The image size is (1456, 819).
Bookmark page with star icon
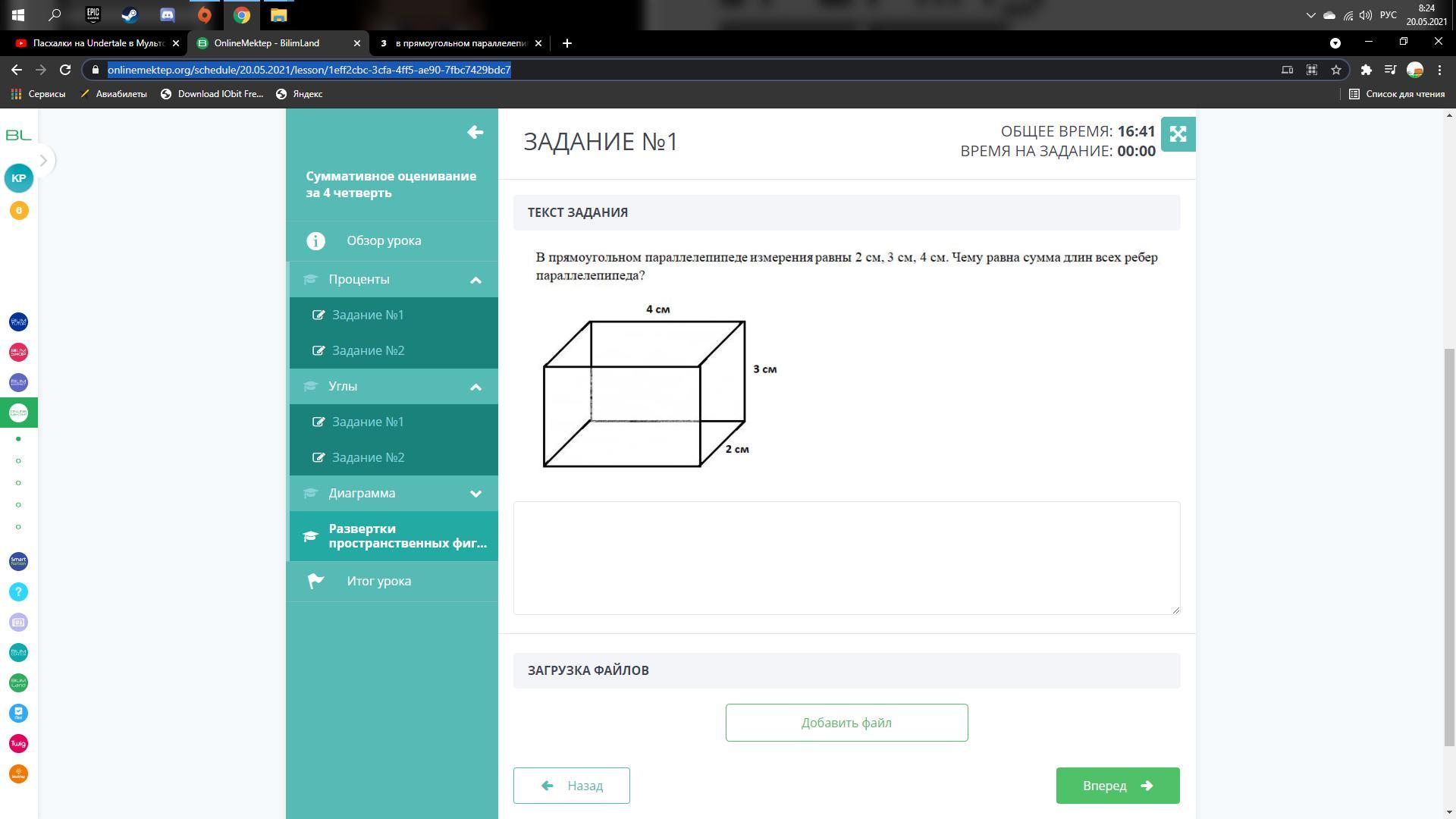pyautogui.click(x=1336, y=70)
